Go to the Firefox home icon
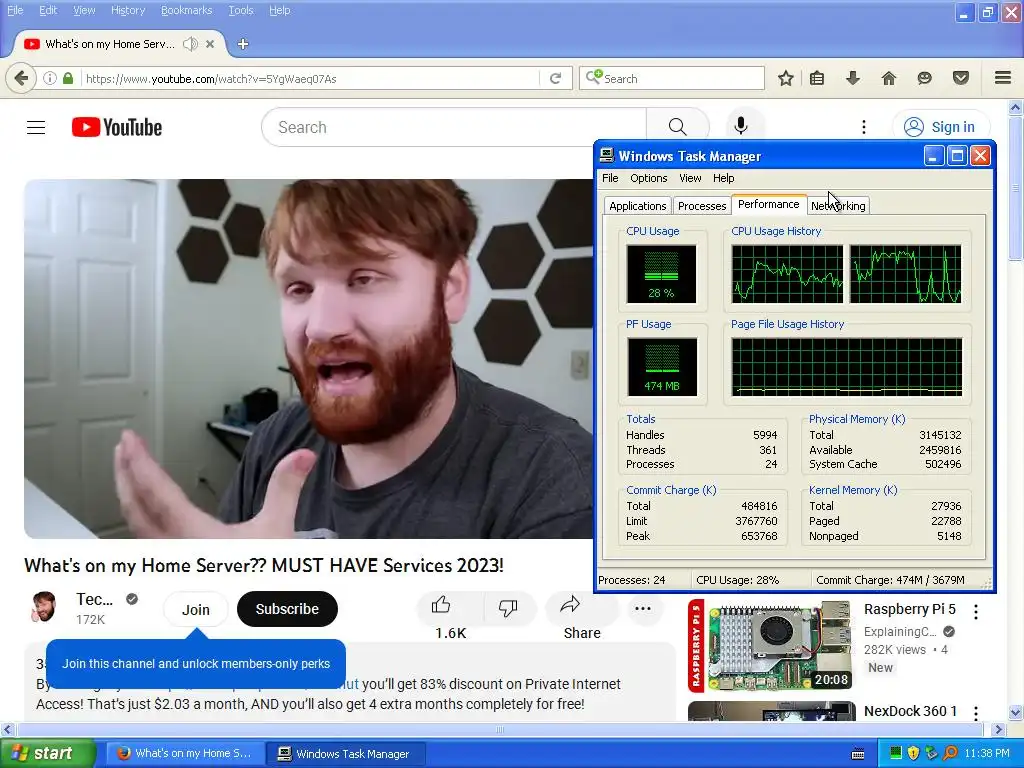The width and height of the screenshot is (1024, 768). click(889, 78)
